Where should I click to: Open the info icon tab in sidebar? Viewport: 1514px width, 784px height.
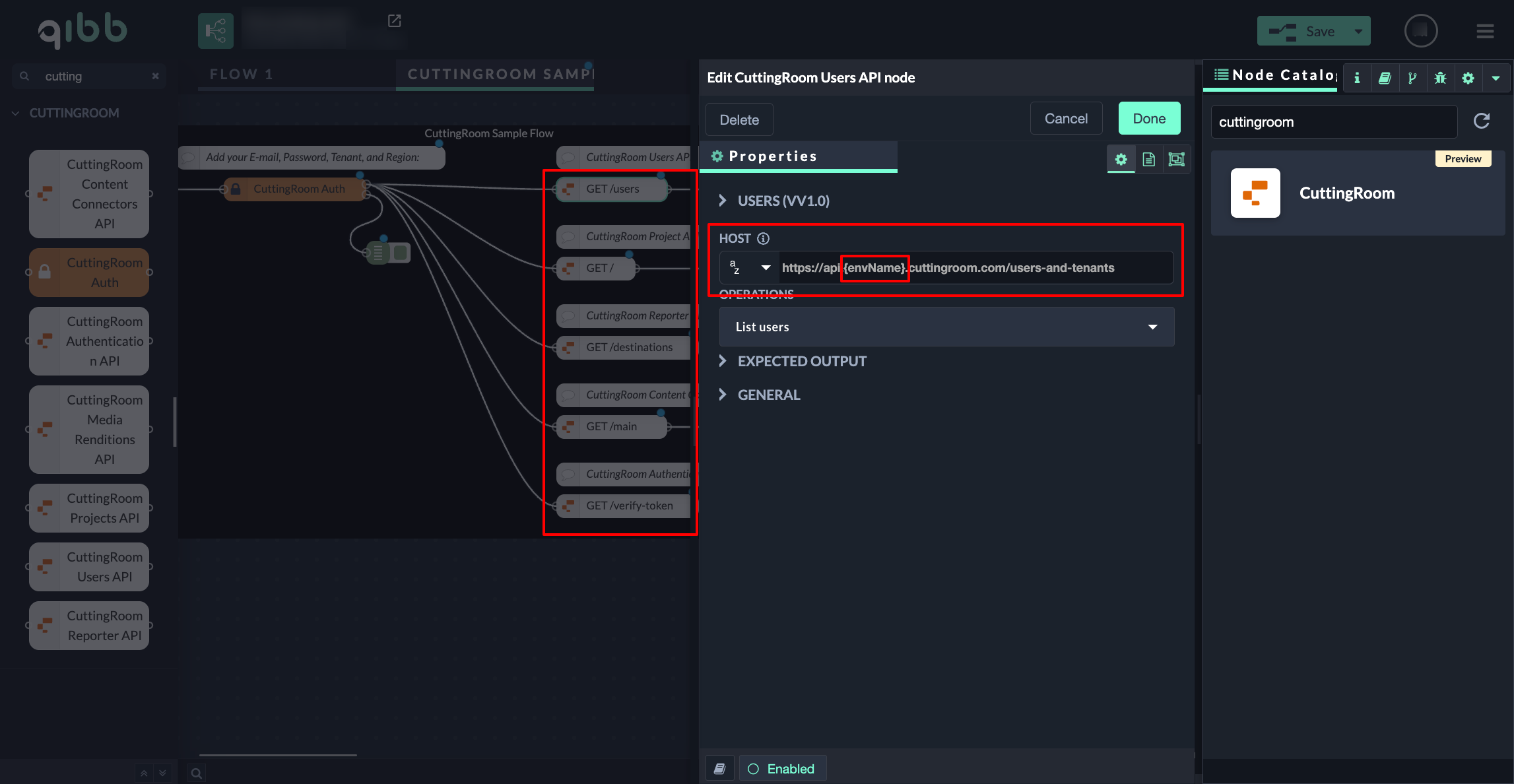click(x=1357, y=78)
